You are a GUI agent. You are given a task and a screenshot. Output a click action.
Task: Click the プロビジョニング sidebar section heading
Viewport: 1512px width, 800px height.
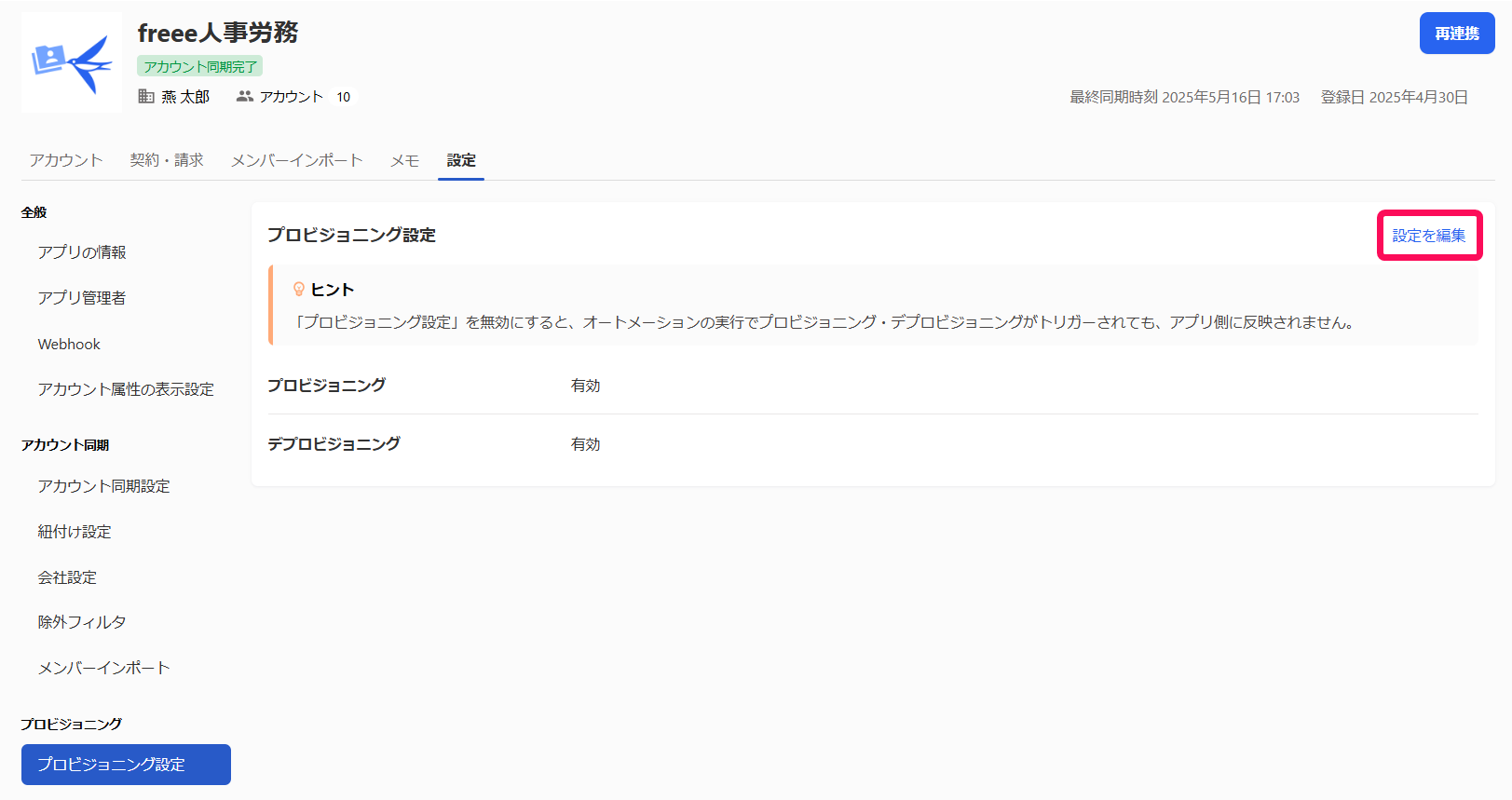pos(72,724)
